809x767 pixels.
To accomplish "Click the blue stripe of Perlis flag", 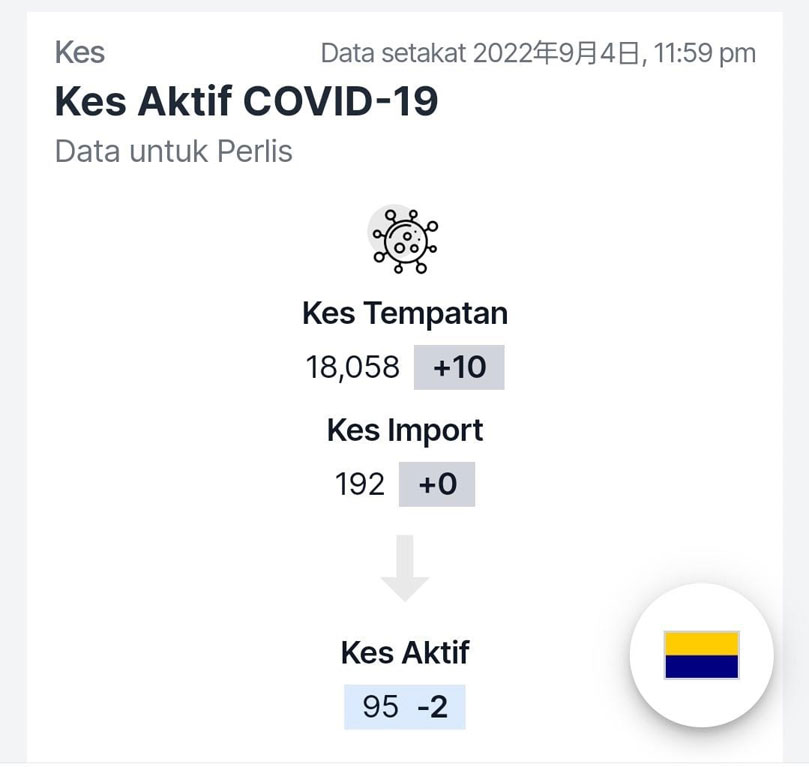I will [701, 666].
